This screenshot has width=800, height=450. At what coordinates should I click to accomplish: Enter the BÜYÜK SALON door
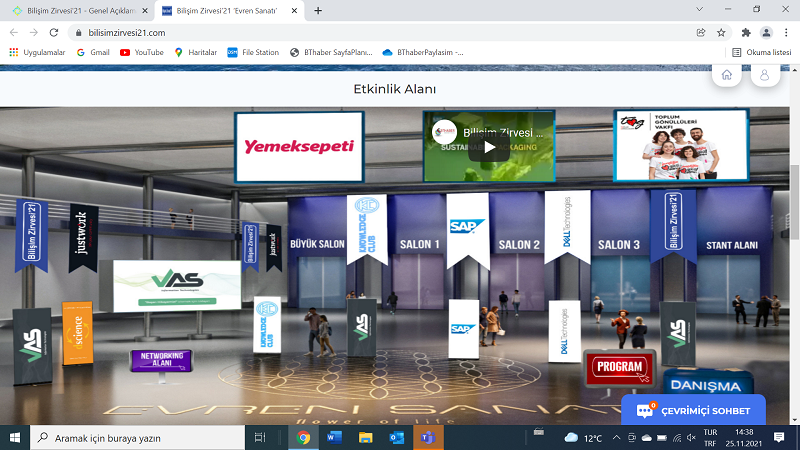321,282
